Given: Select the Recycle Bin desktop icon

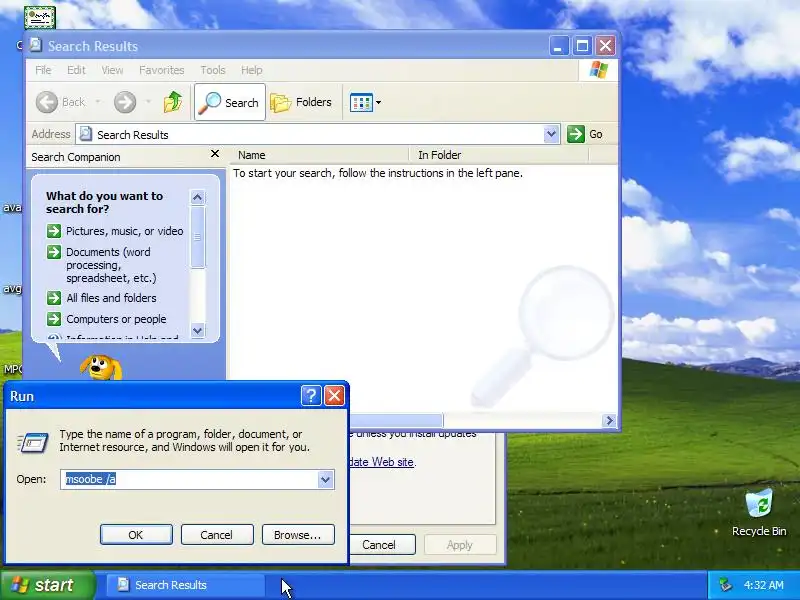Looking at the screenshot, I should coord(759,512).
